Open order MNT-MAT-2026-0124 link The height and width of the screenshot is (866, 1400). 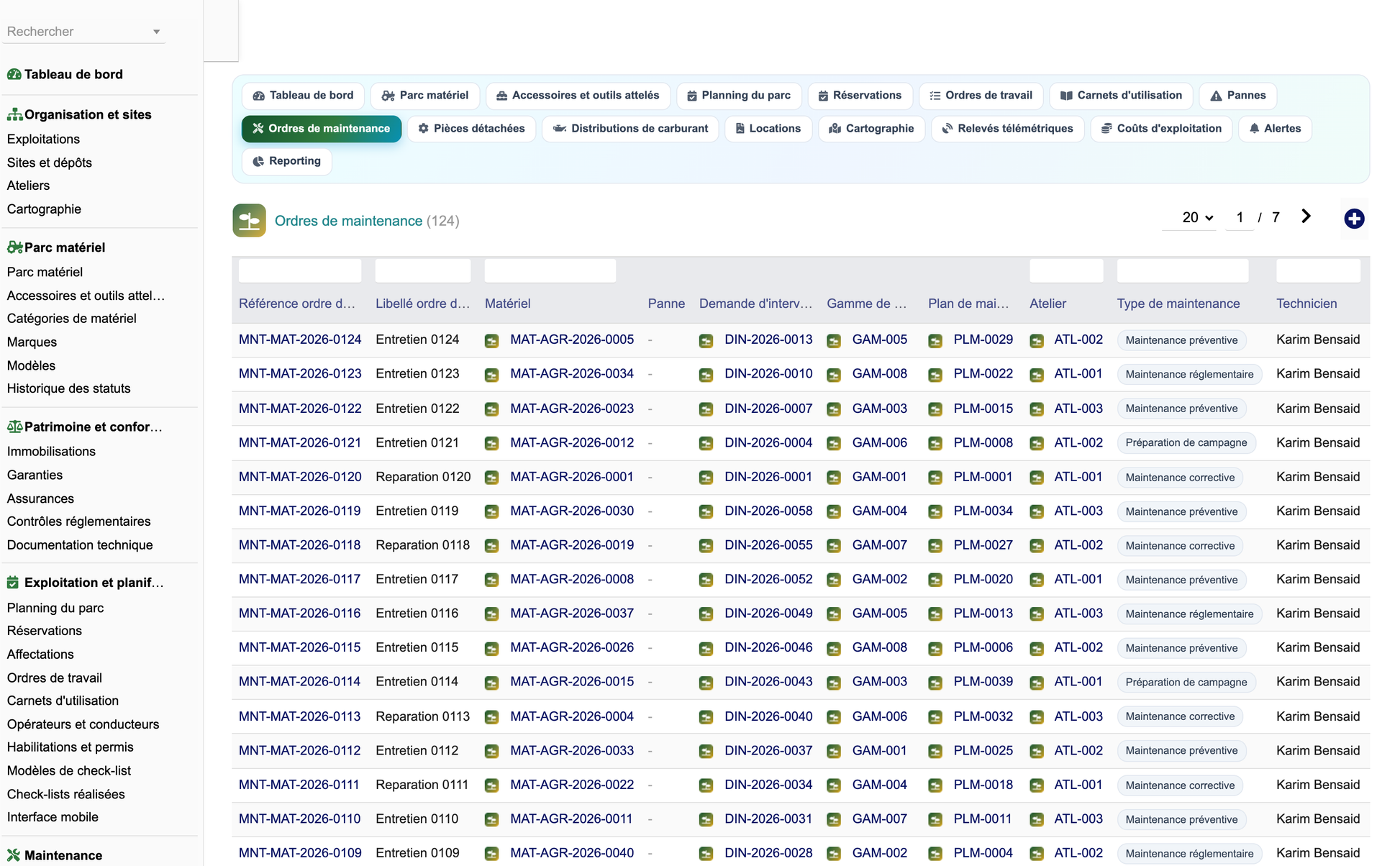[300, 339]
